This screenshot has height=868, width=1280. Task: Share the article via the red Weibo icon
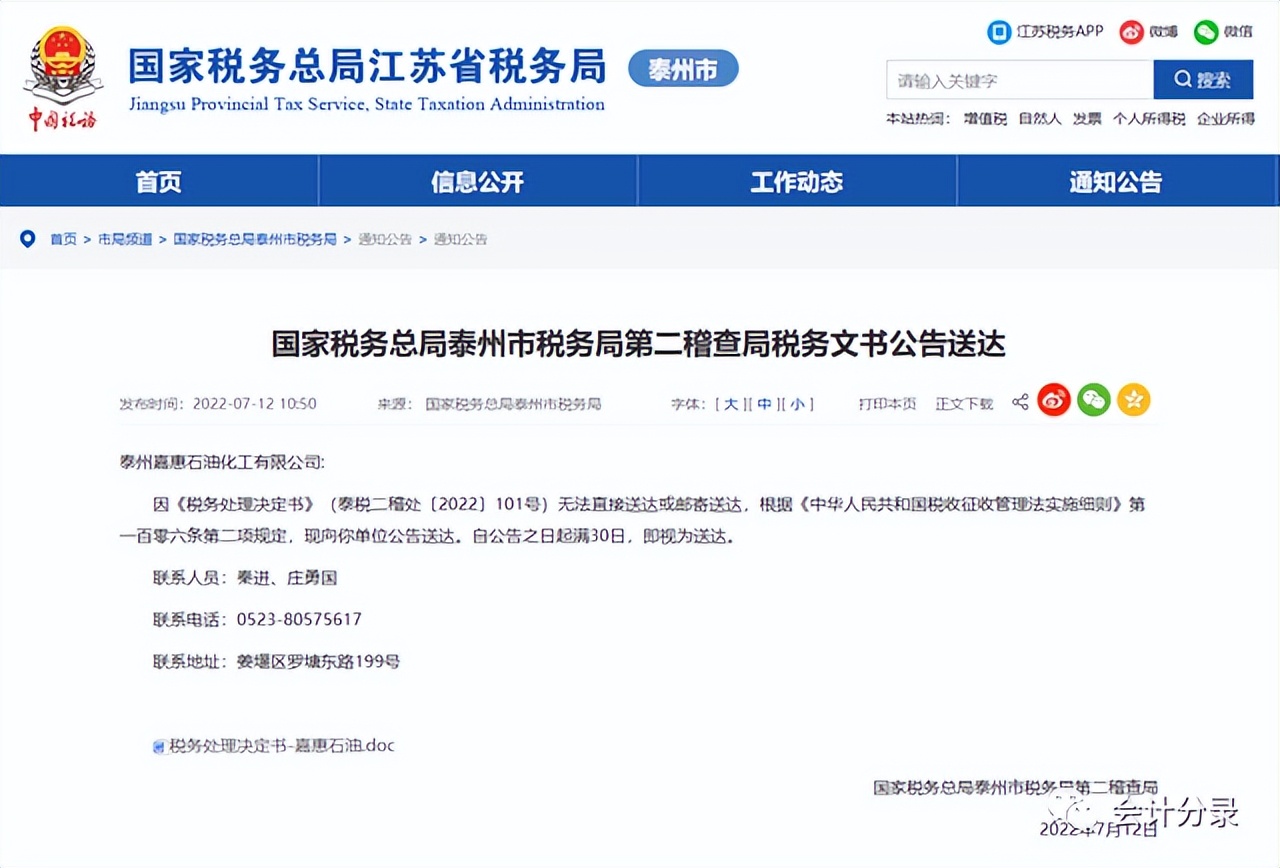pyautogui.click(x=1054, y=399)
